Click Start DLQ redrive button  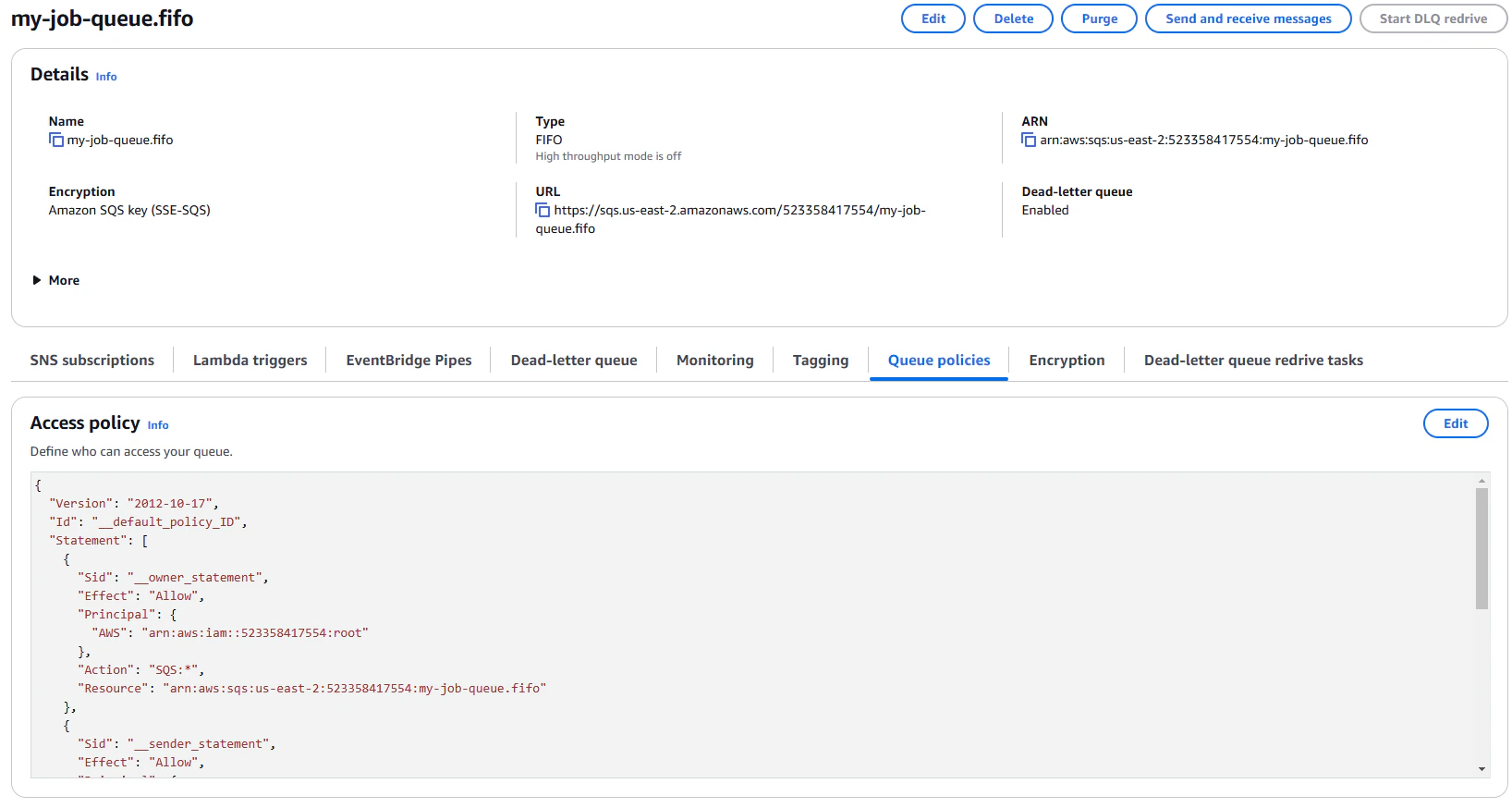tap(1433, 18)
